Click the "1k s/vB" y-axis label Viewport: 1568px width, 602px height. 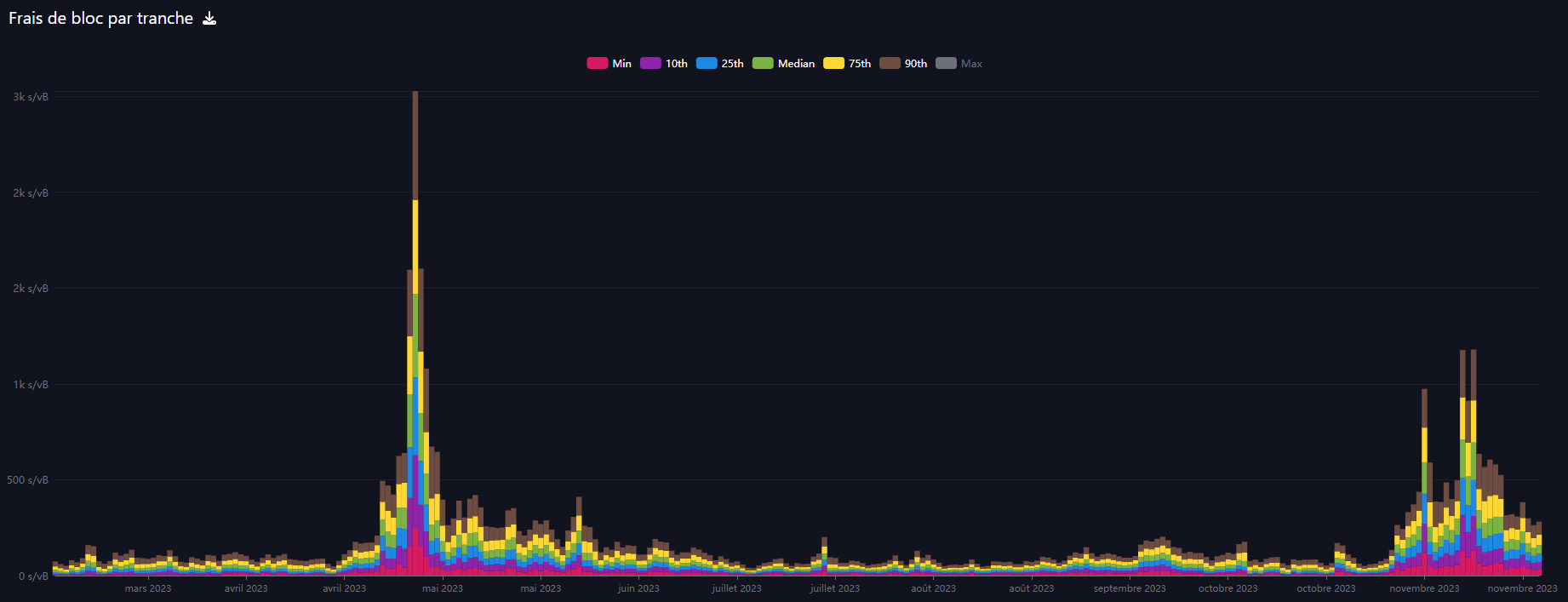(31, 385)
